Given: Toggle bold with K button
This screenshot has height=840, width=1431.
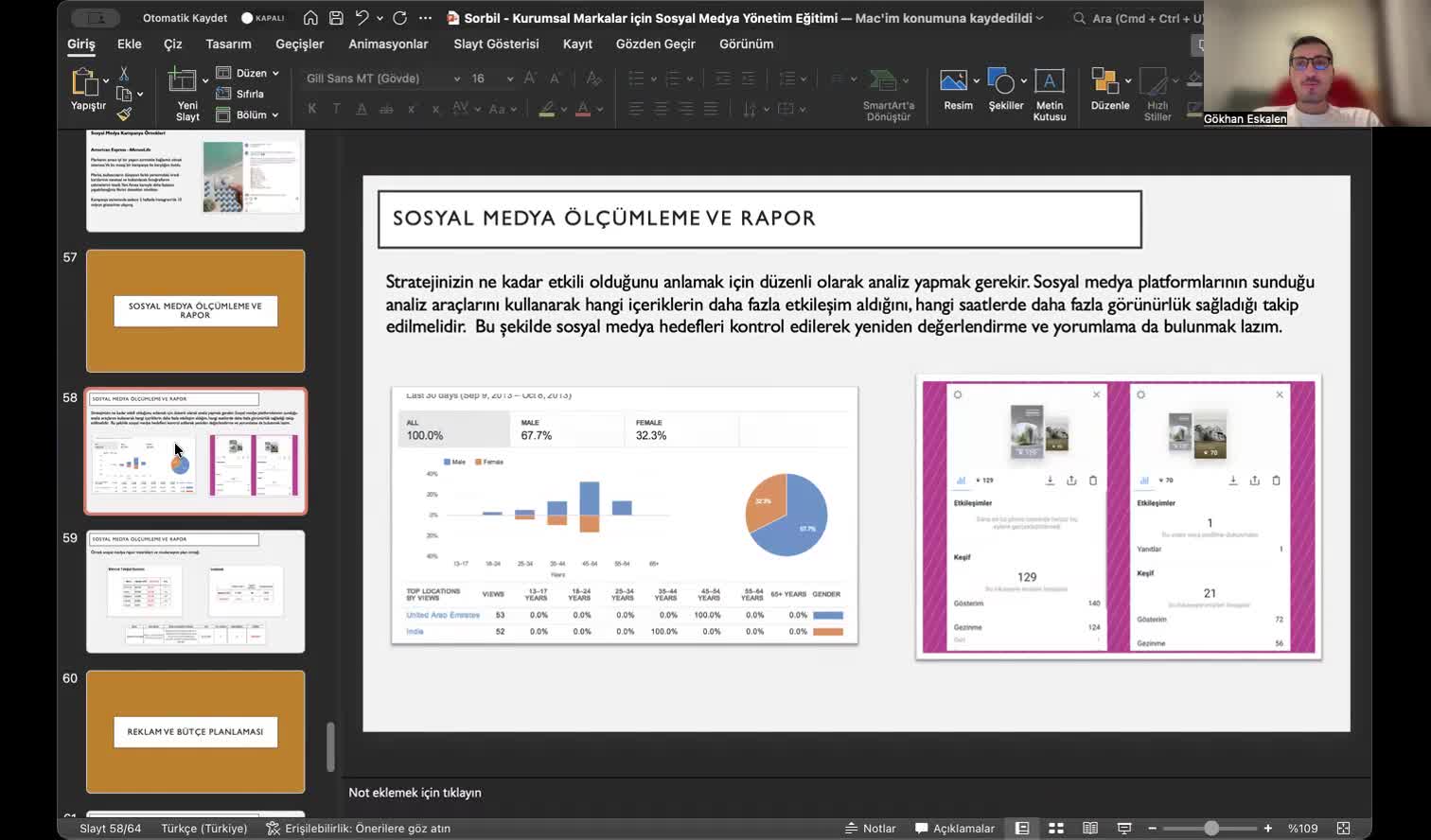Looking at the screenshot, I should click(312, 109).
